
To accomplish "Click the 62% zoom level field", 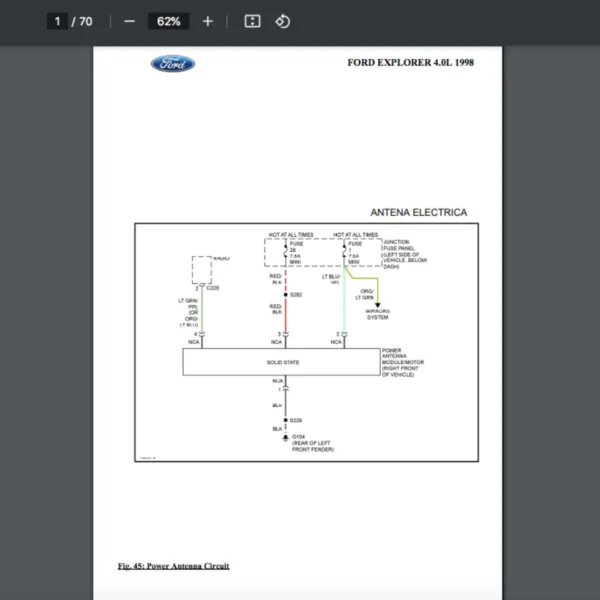I will click(168, 21).
